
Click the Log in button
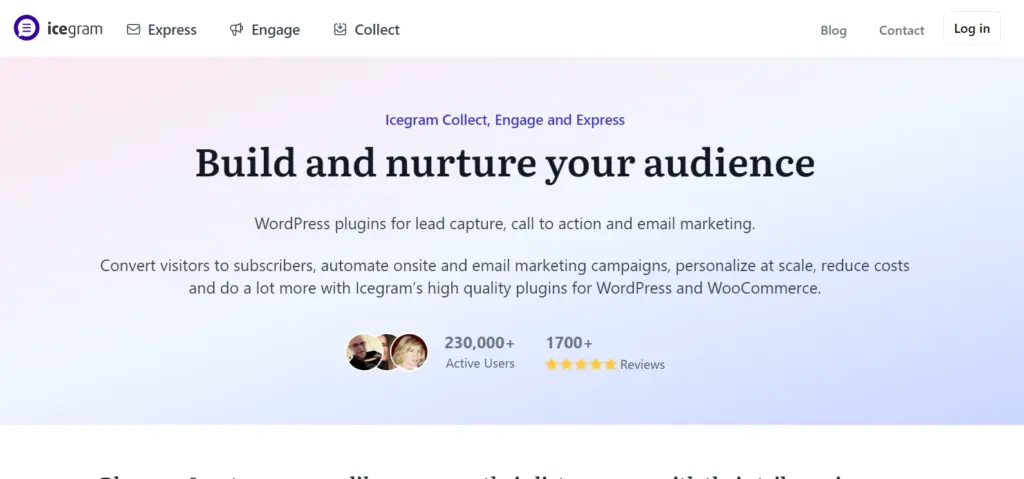pyautogui.click(x=972, y=29)
